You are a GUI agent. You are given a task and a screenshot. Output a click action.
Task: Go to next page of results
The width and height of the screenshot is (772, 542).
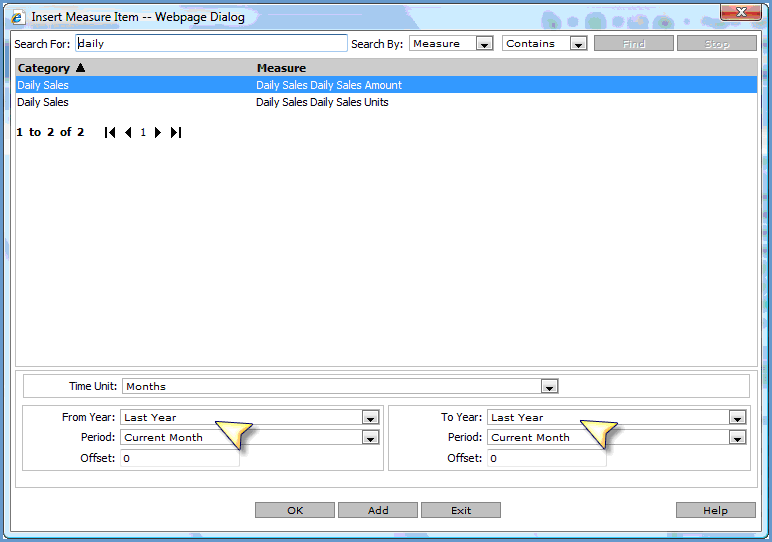click(x=158, y=133)
